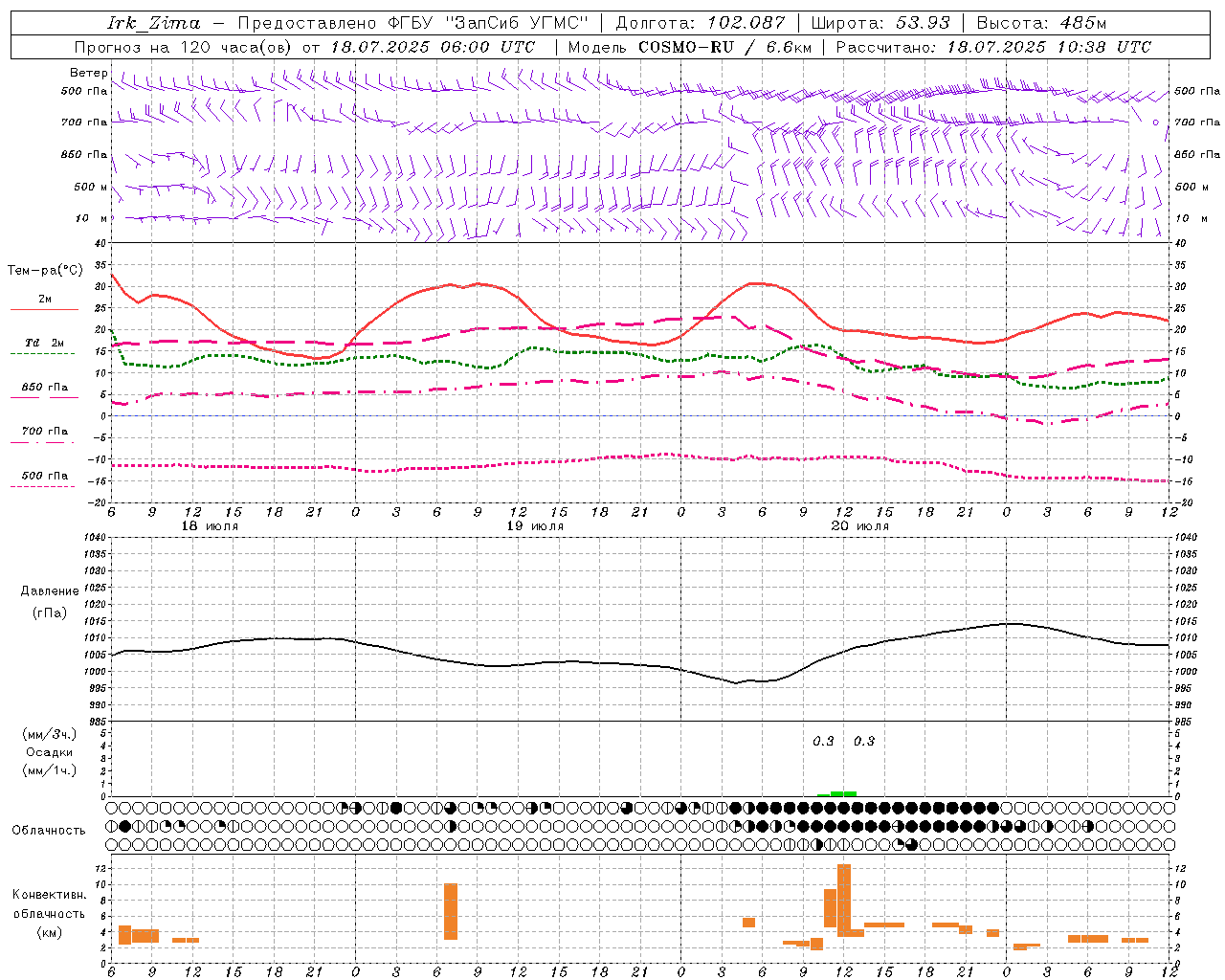The height and width of the screenshot is (980, 1225).
Task: Click the 10 м wind level label on left
Action: 92,218
